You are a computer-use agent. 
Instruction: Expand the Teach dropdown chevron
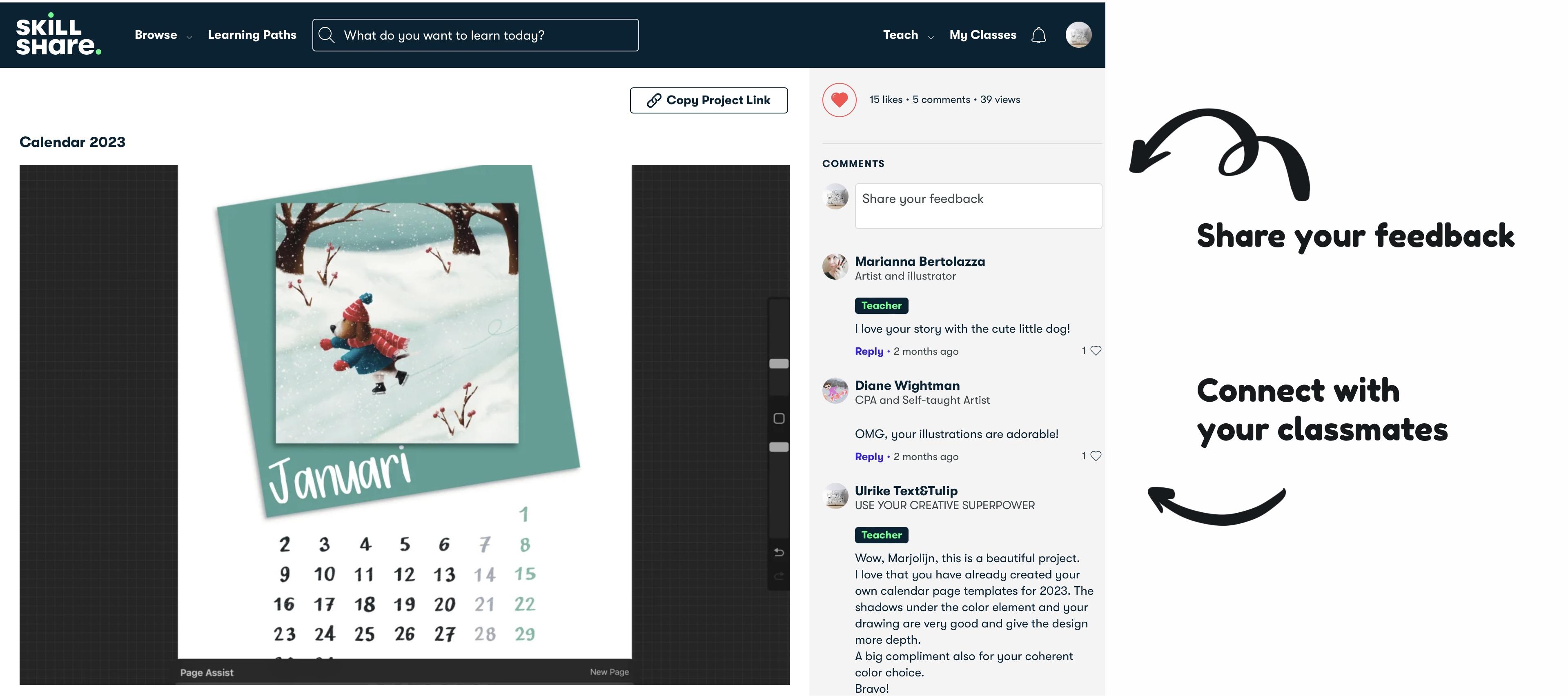point(931,37)
